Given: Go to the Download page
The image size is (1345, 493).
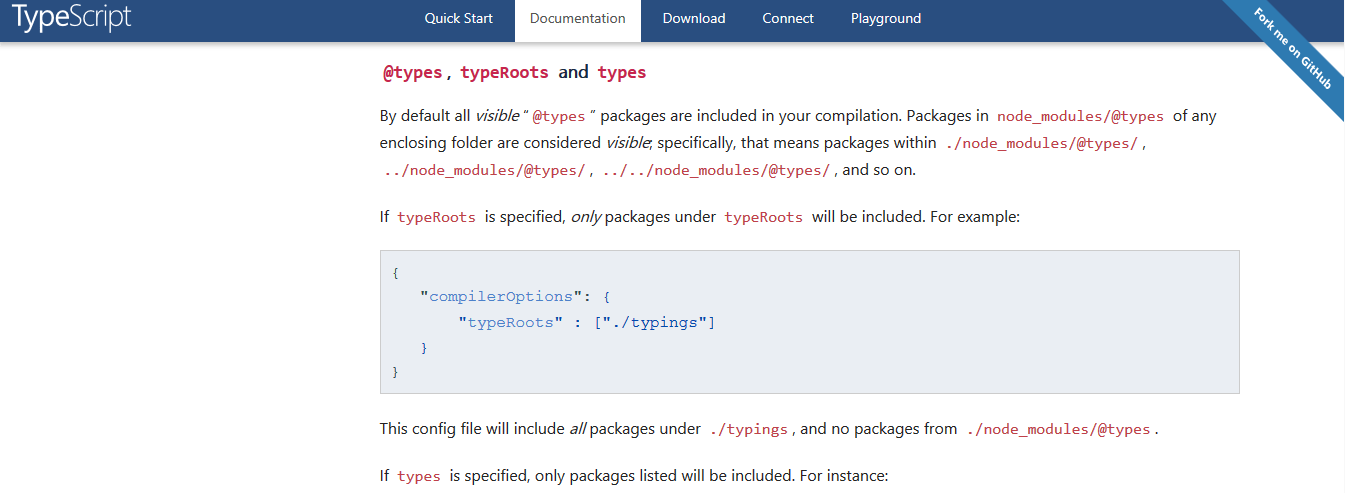Looking at the screenshot, I should (693, 18).
